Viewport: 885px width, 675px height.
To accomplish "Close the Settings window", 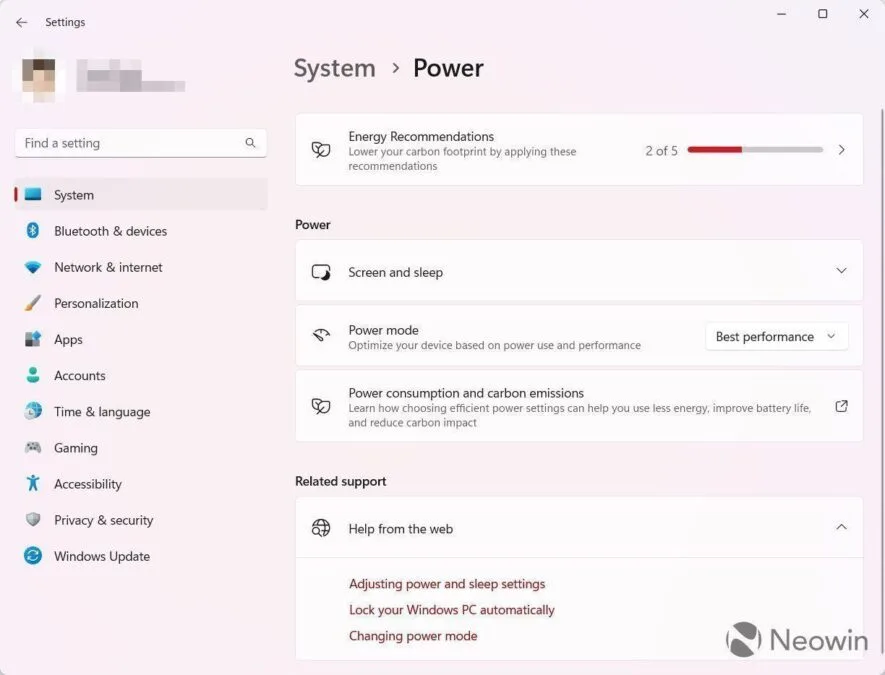I will point(864,14).
